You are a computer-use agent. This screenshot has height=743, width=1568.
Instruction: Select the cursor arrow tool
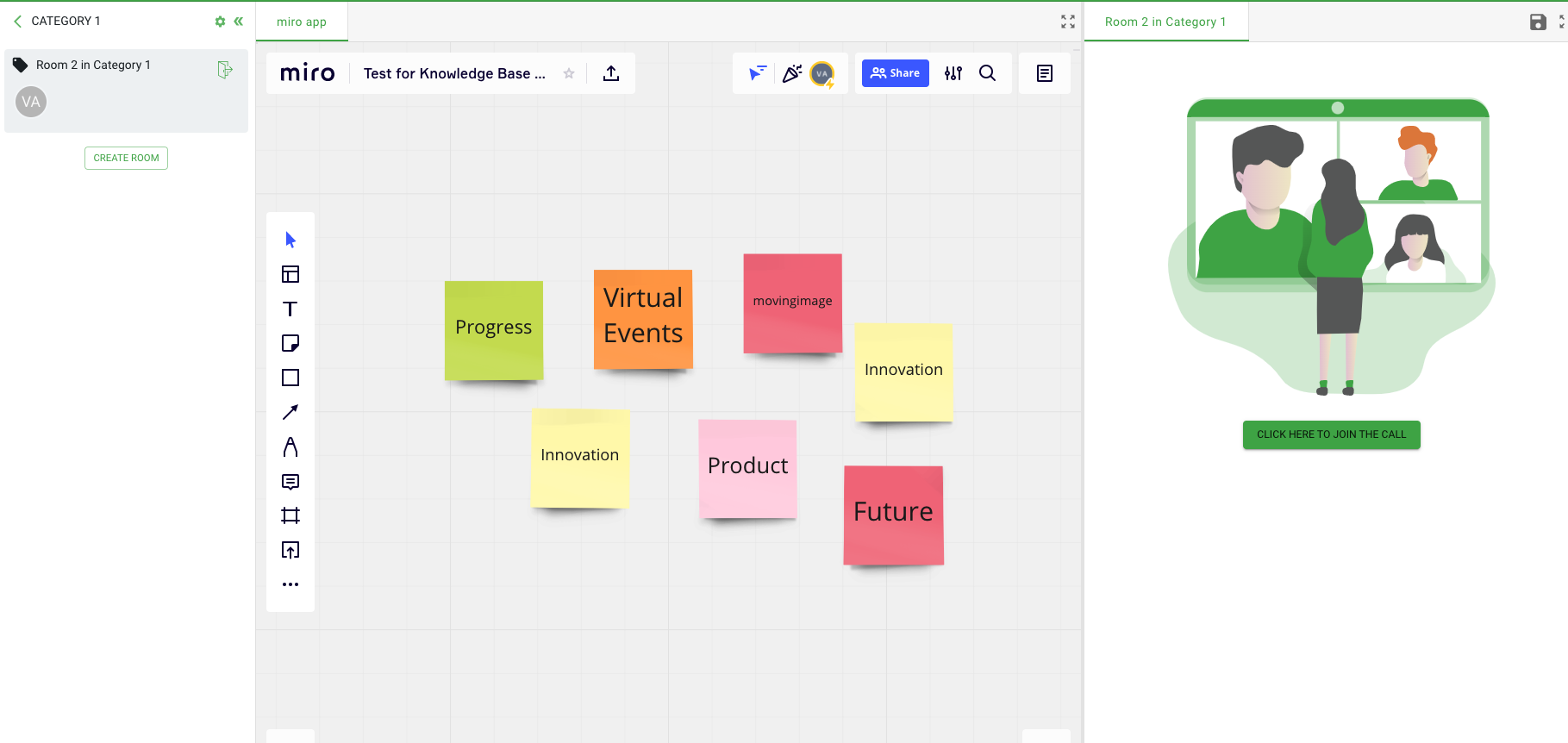(x=290, y=240)
